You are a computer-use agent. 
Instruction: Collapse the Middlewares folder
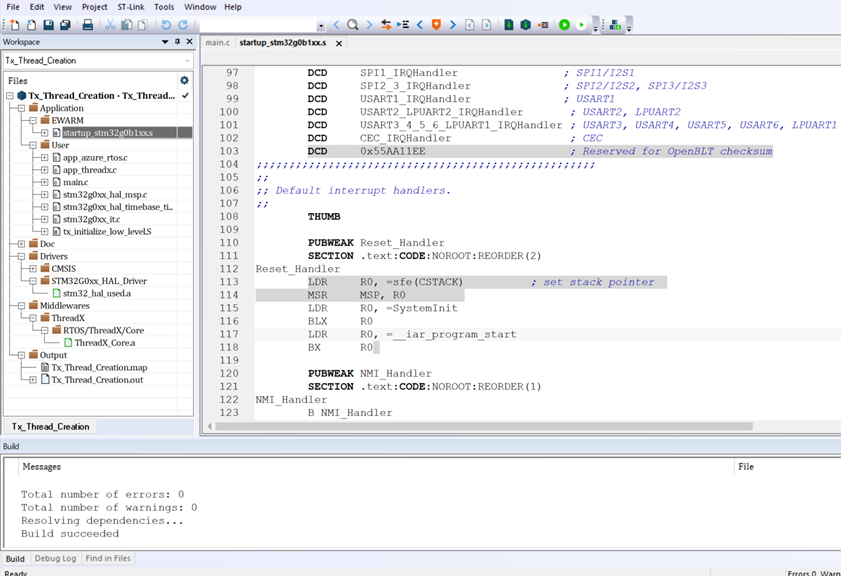21,305
